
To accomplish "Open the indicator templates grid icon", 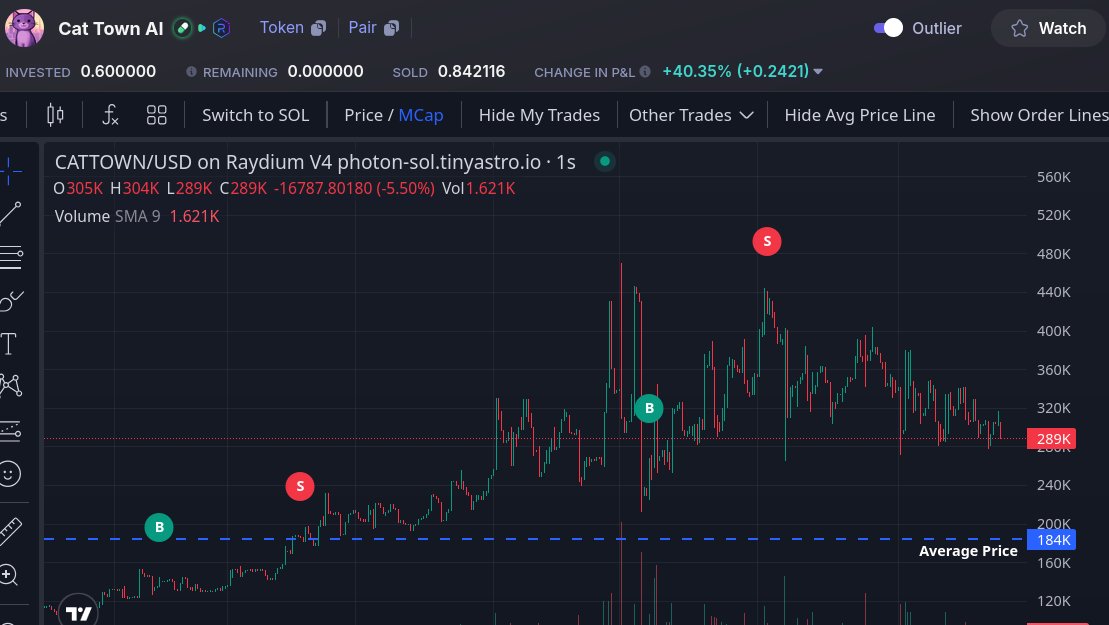I will [x=156, y=115].
